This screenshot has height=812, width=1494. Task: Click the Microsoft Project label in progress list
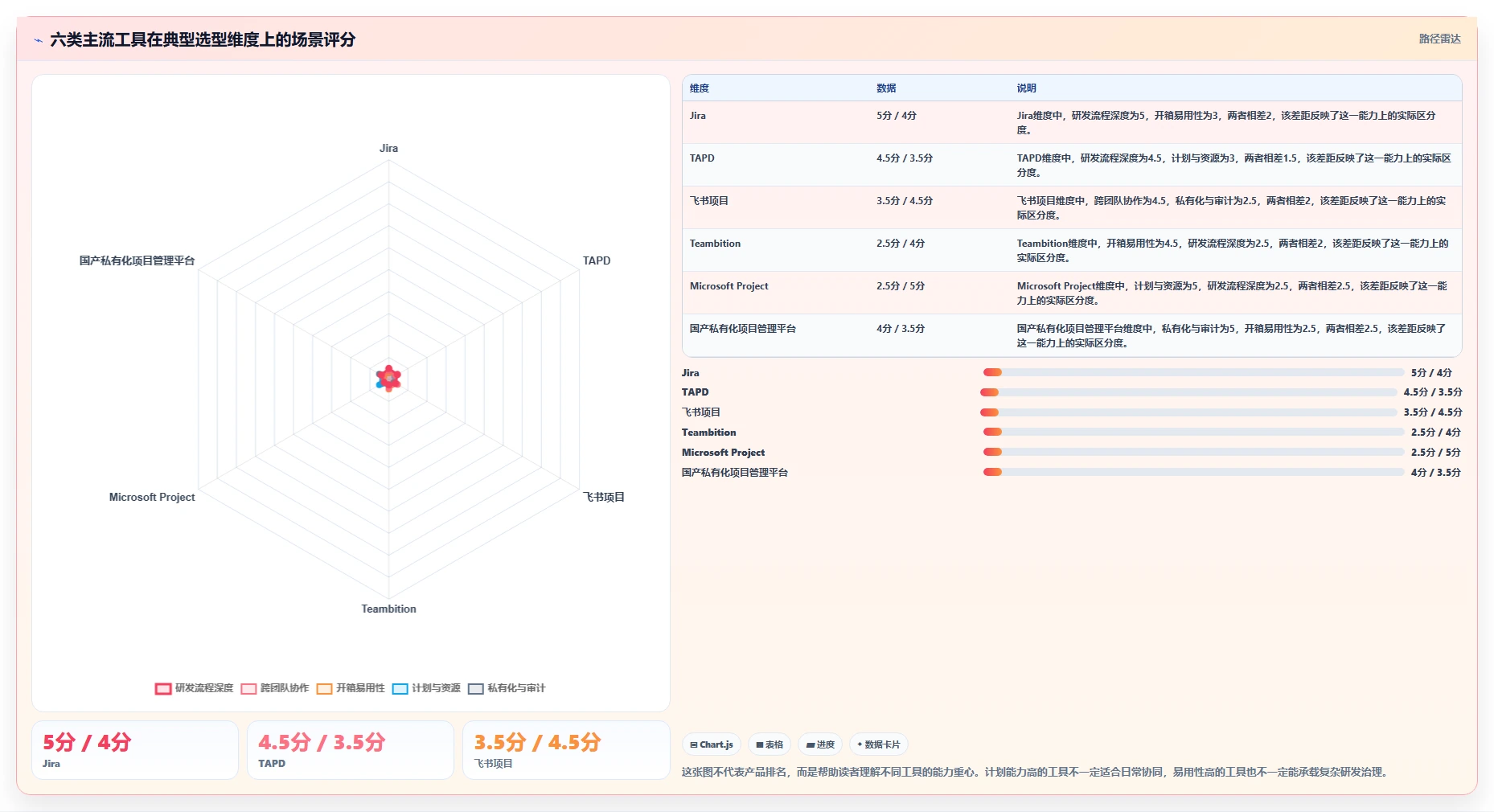723,453
